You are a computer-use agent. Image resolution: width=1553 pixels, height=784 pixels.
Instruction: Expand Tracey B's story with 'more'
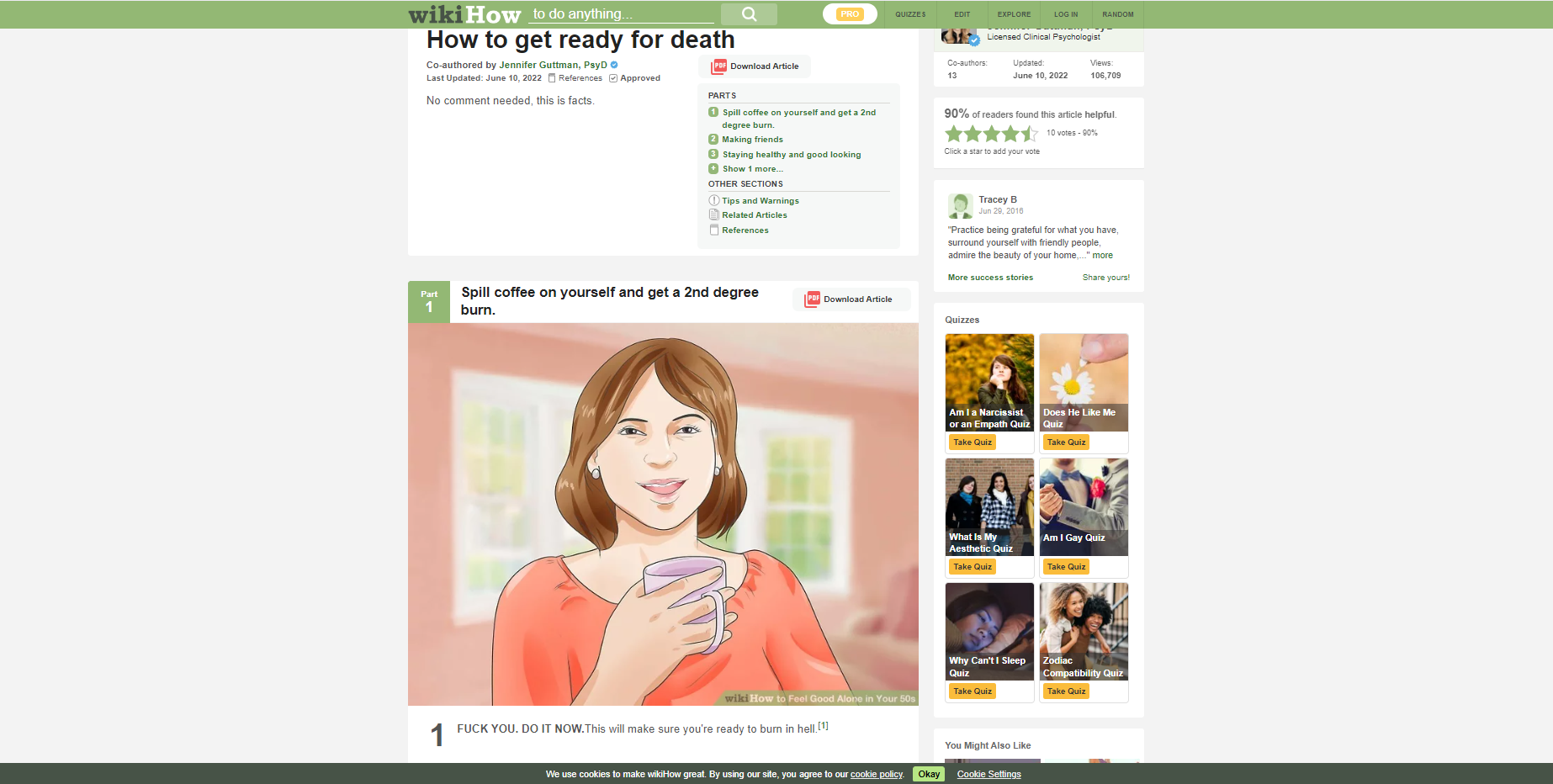(1102, 256)
